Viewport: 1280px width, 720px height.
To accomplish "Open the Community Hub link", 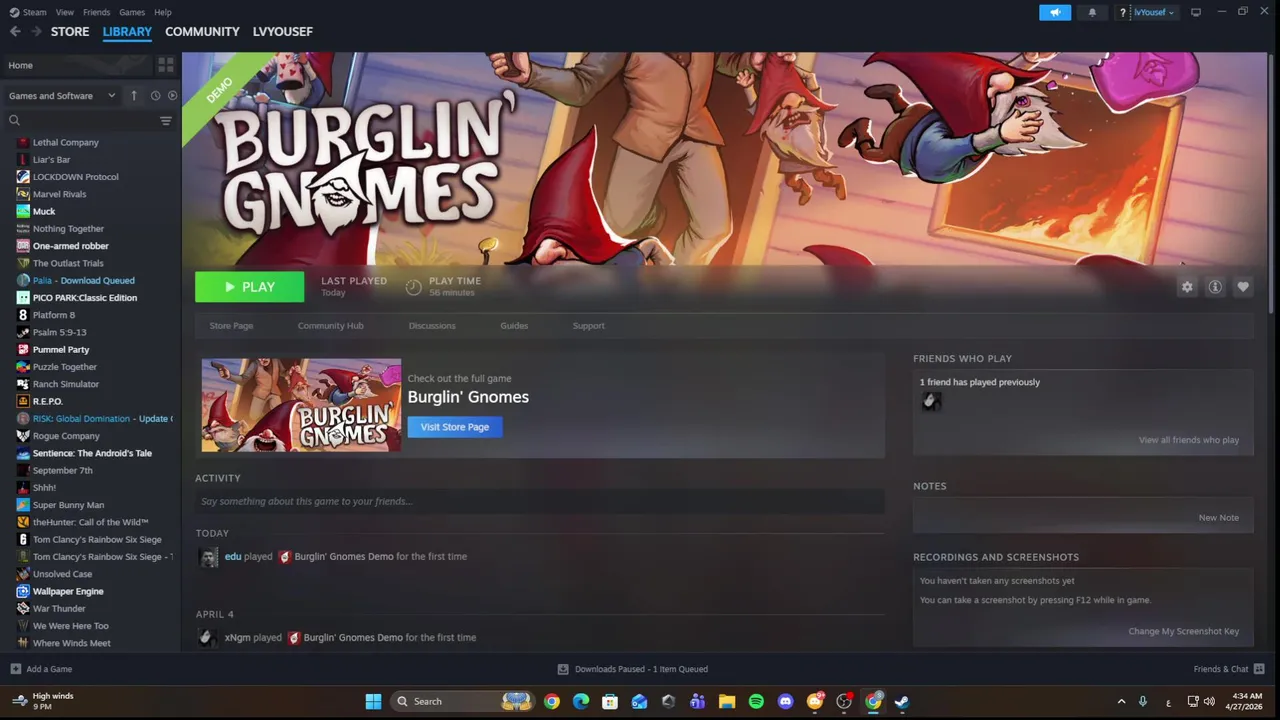I will tap(330, 326).
